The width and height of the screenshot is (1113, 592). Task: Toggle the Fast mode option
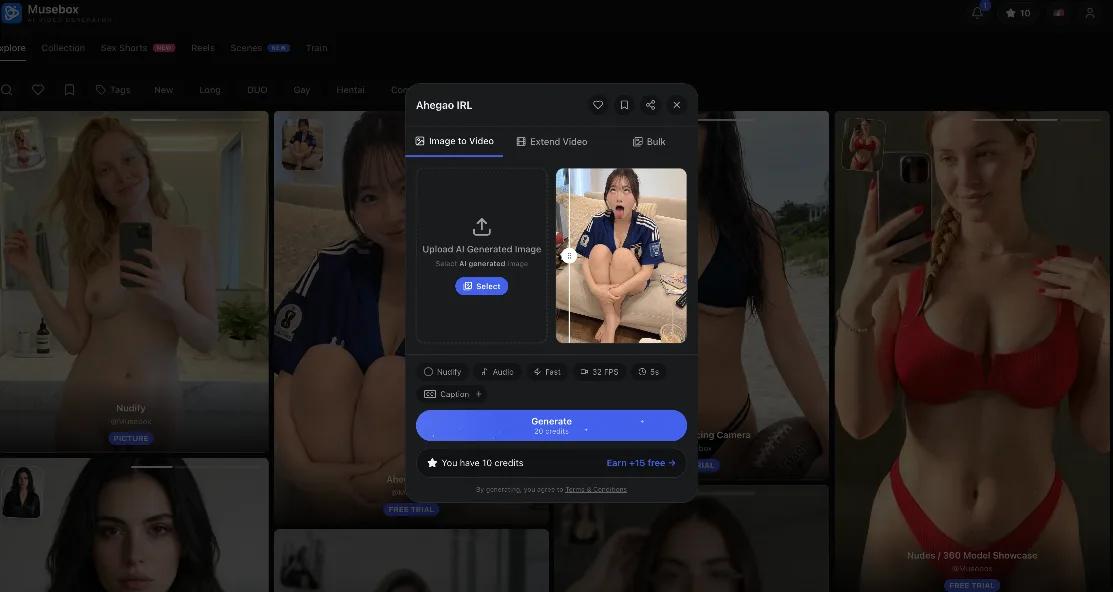(x=547, y=372)
